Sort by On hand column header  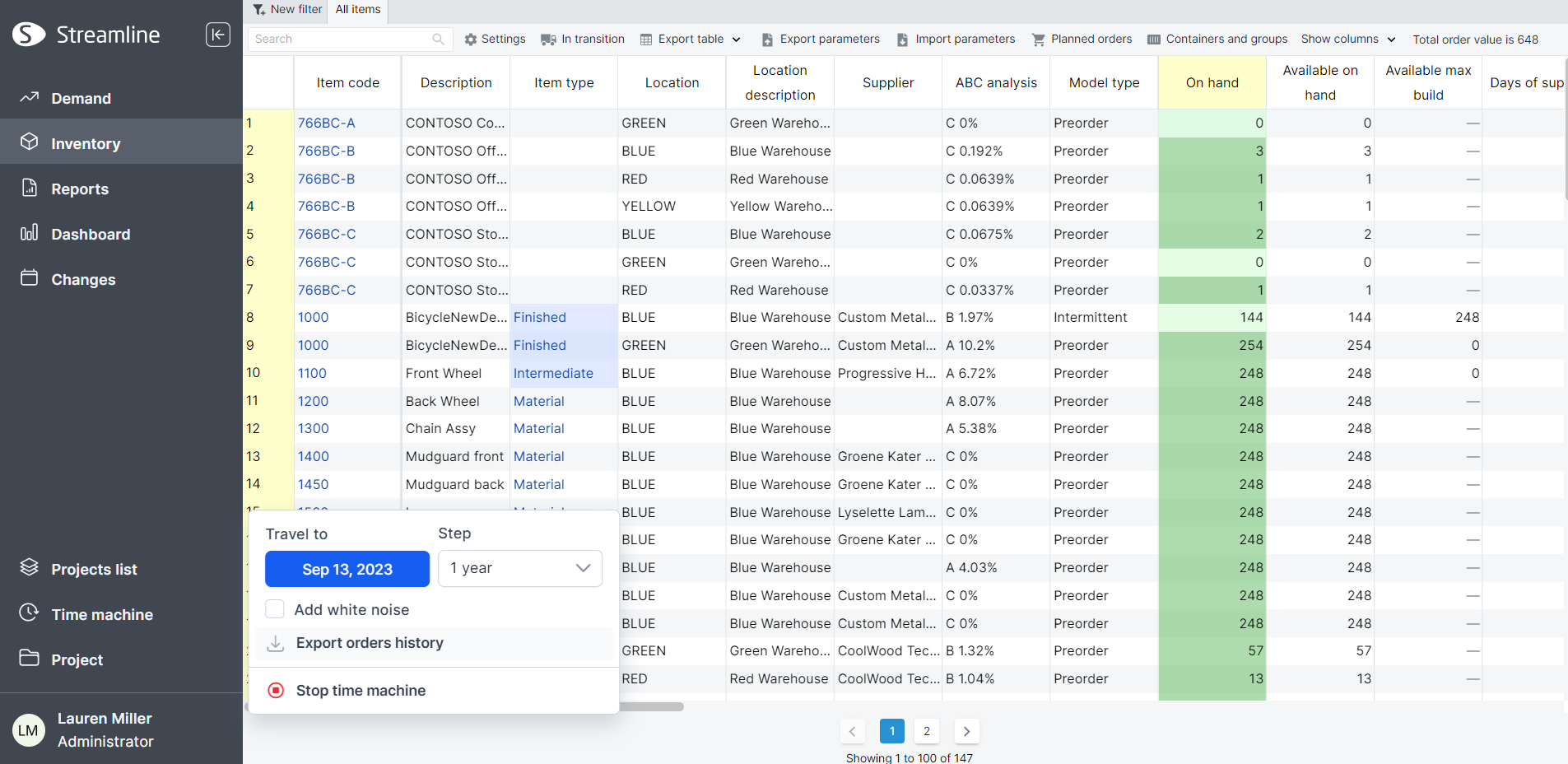[1212, 82]
